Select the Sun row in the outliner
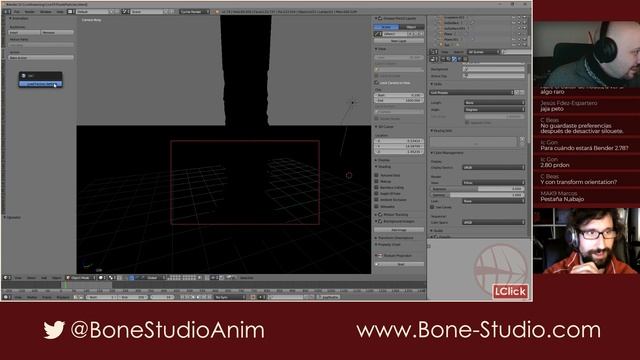The image size is (640, 360). pyautogui.click(x=447, y=45)
